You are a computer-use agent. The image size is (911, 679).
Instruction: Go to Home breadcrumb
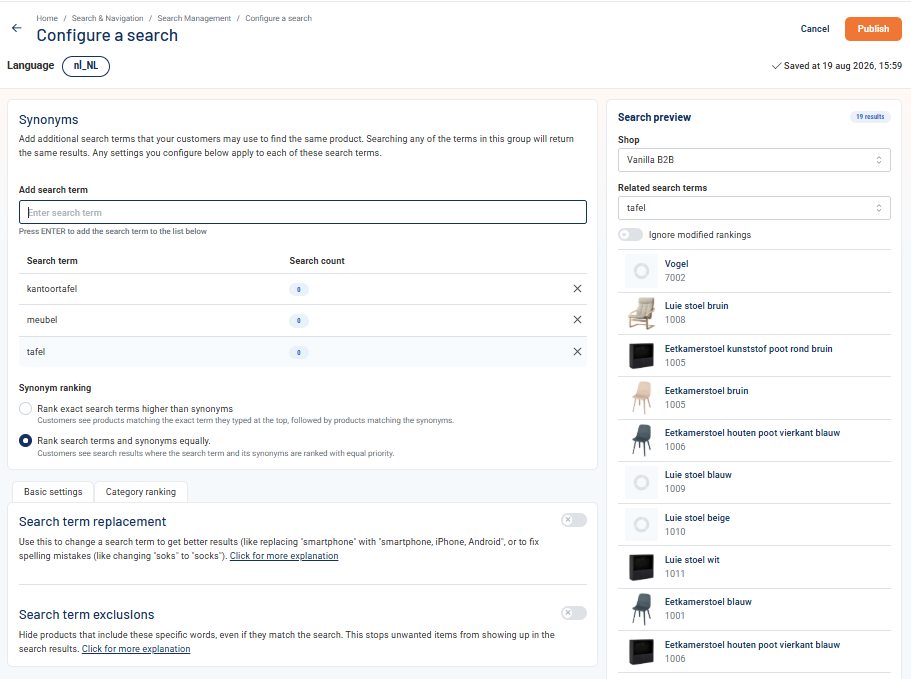point(47,18)
